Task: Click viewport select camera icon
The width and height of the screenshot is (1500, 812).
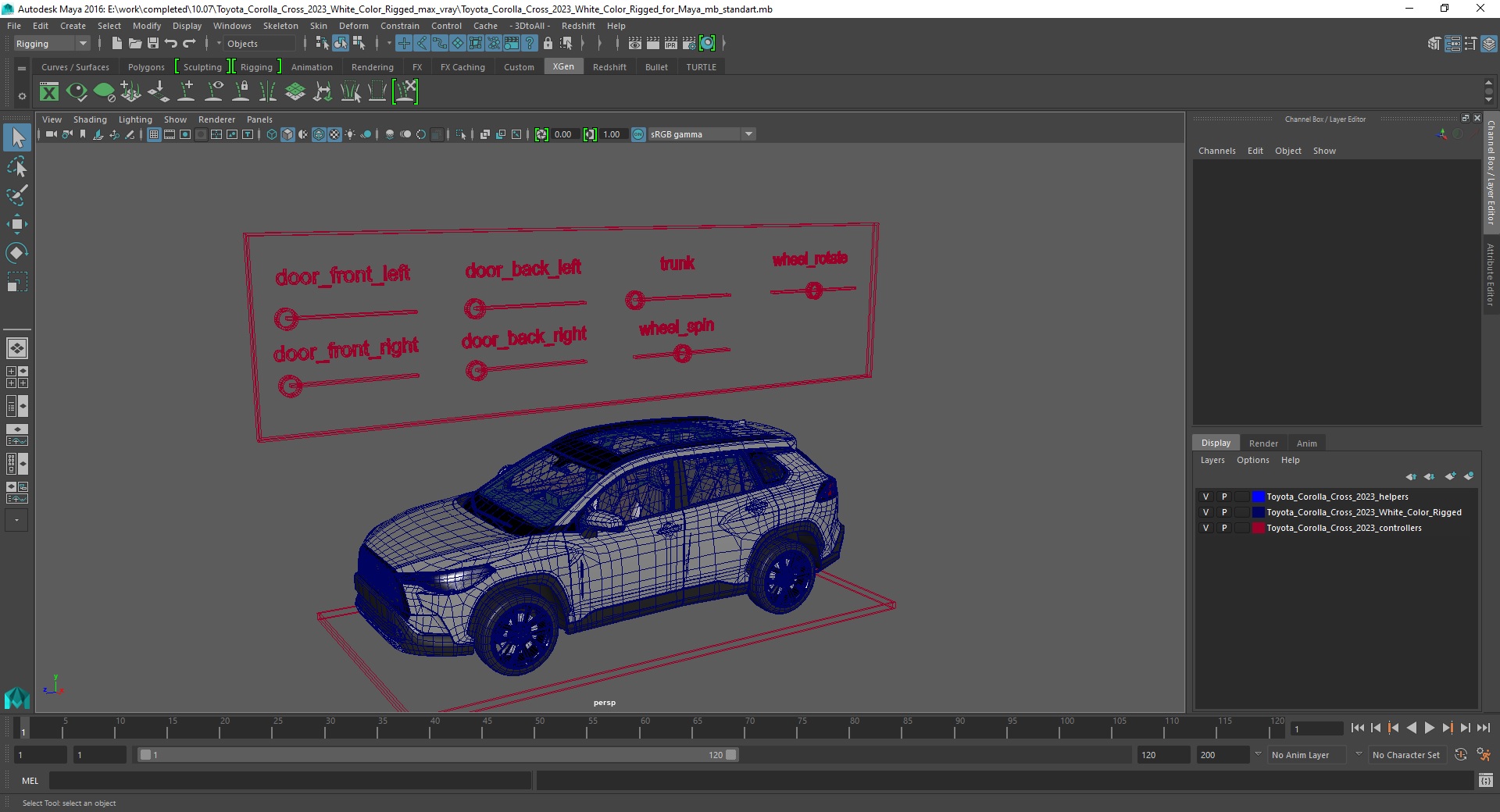Action: (x=51, y=134)
